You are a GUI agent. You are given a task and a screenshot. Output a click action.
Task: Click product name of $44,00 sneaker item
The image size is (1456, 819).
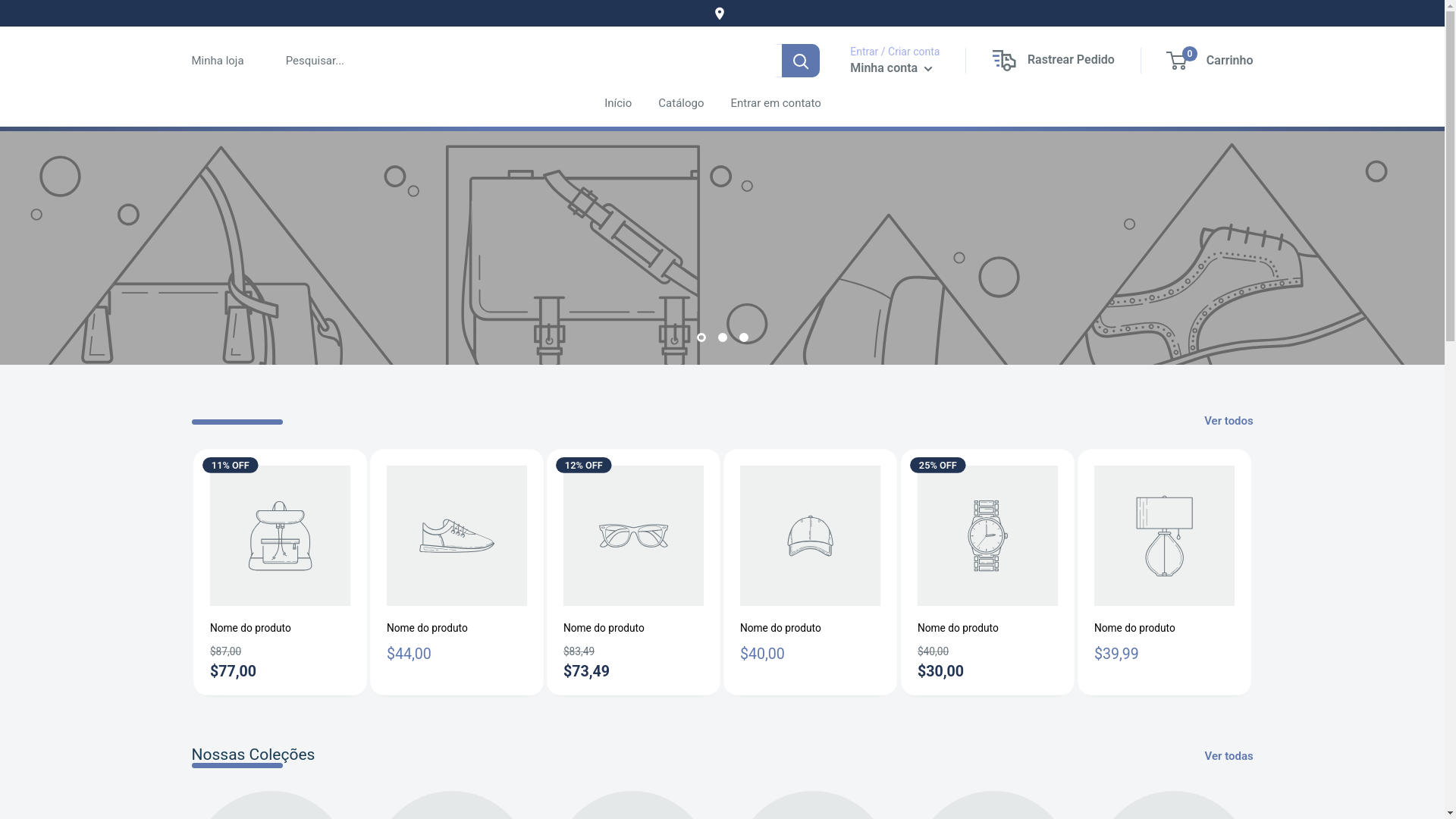click(x=427, y=628)
